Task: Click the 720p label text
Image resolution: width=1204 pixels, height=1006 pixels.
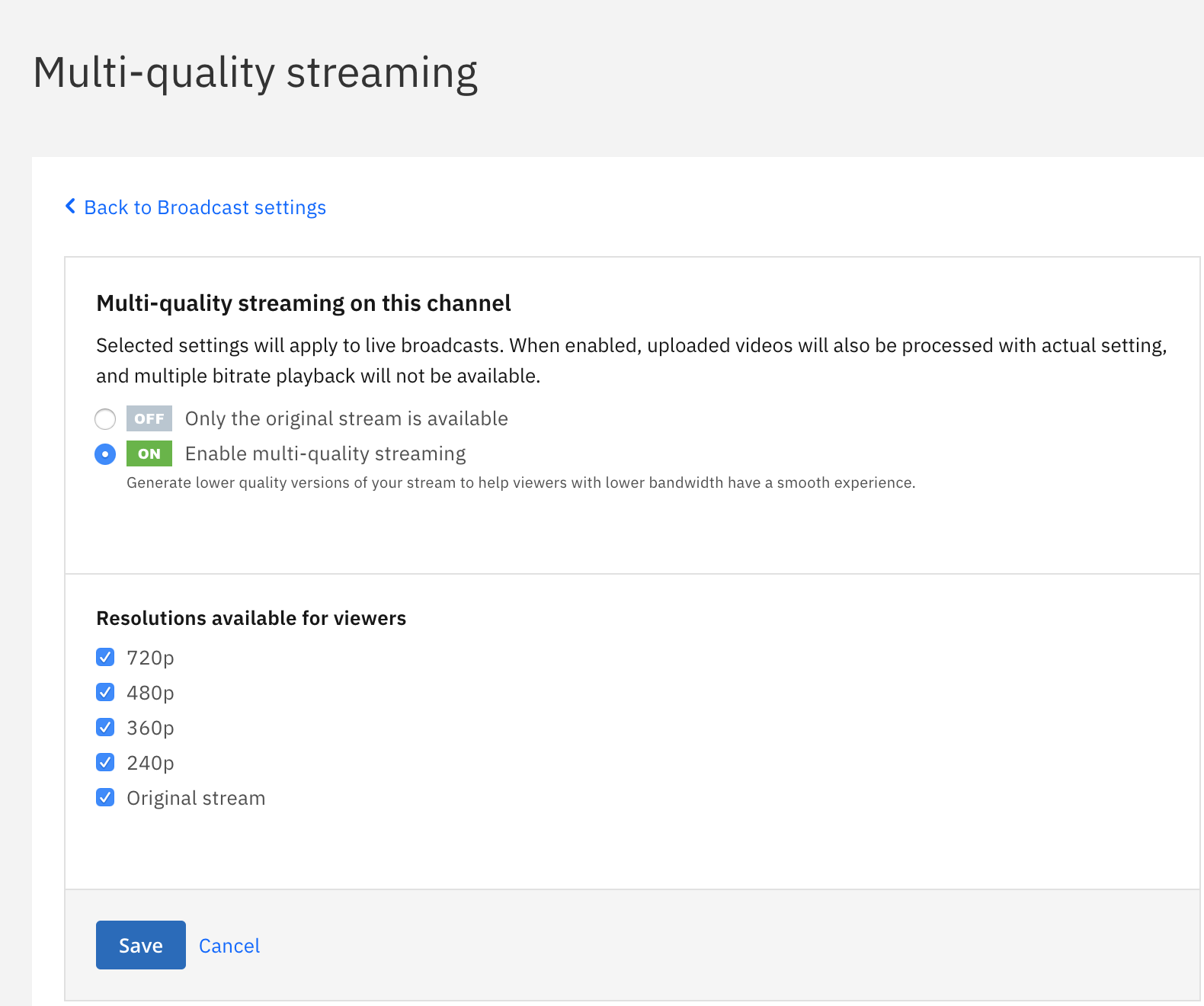Action: [x=150, y=658]
